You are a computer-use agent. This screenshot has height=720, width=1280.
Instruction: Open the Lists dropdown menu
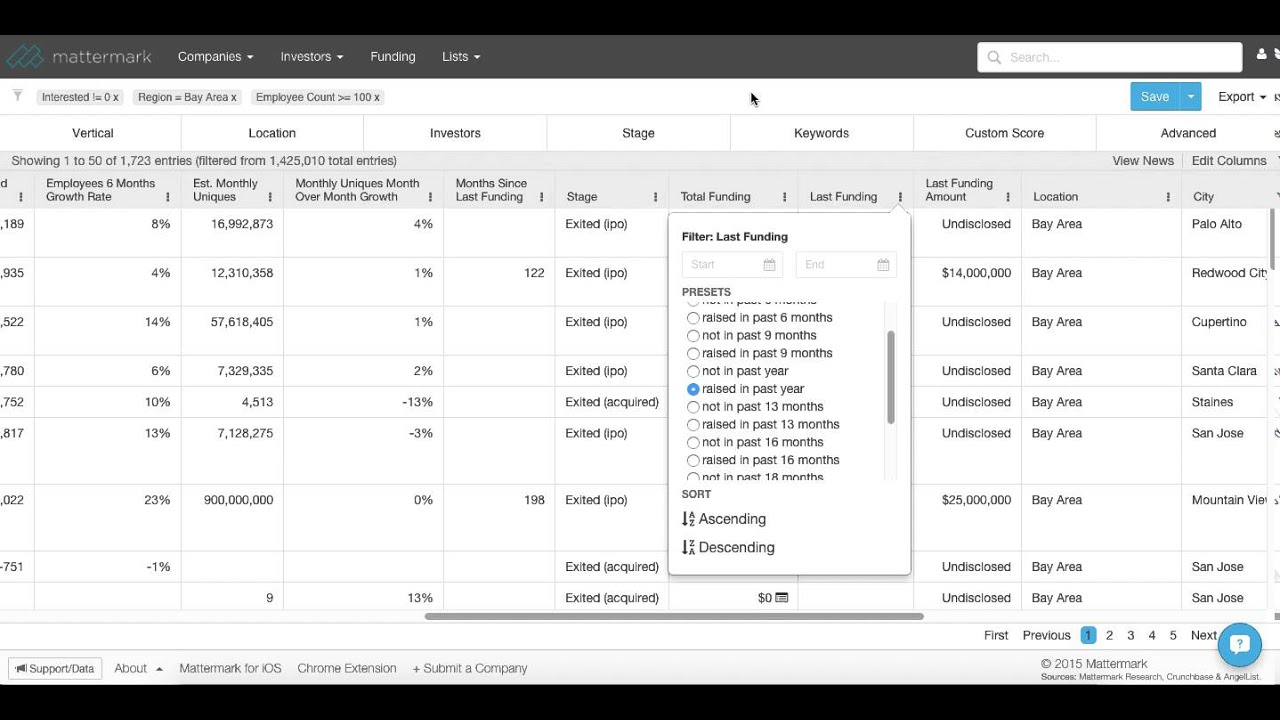pos(461,57)
